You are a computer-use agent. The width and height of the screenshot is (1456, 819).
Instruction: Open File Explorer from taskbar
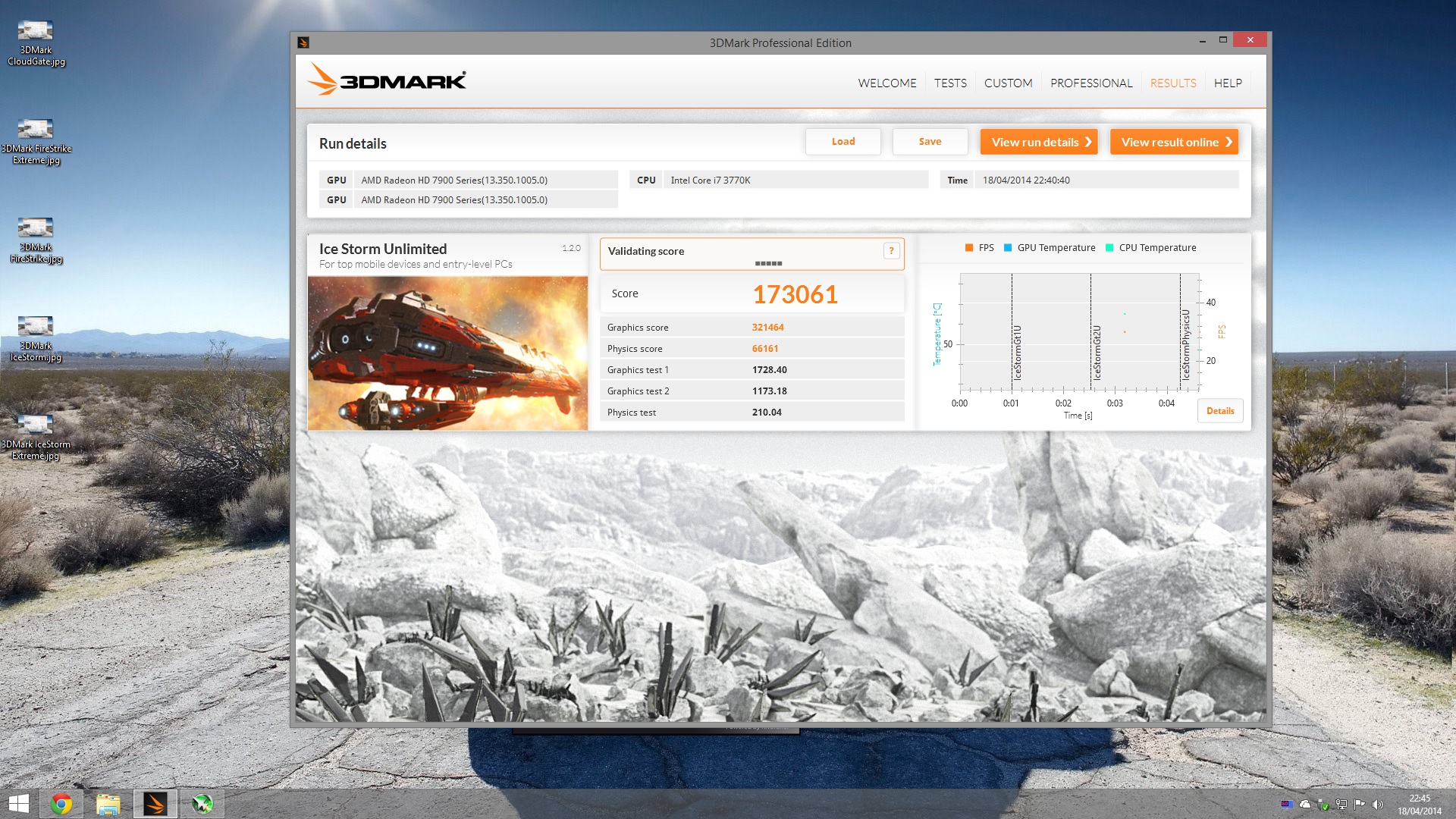tap(108, 804)
